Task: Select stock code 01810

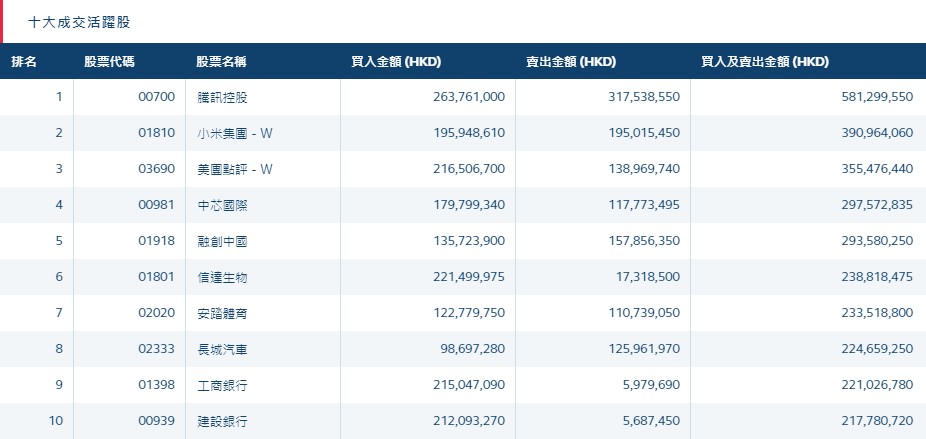Action: coord(156,132)
